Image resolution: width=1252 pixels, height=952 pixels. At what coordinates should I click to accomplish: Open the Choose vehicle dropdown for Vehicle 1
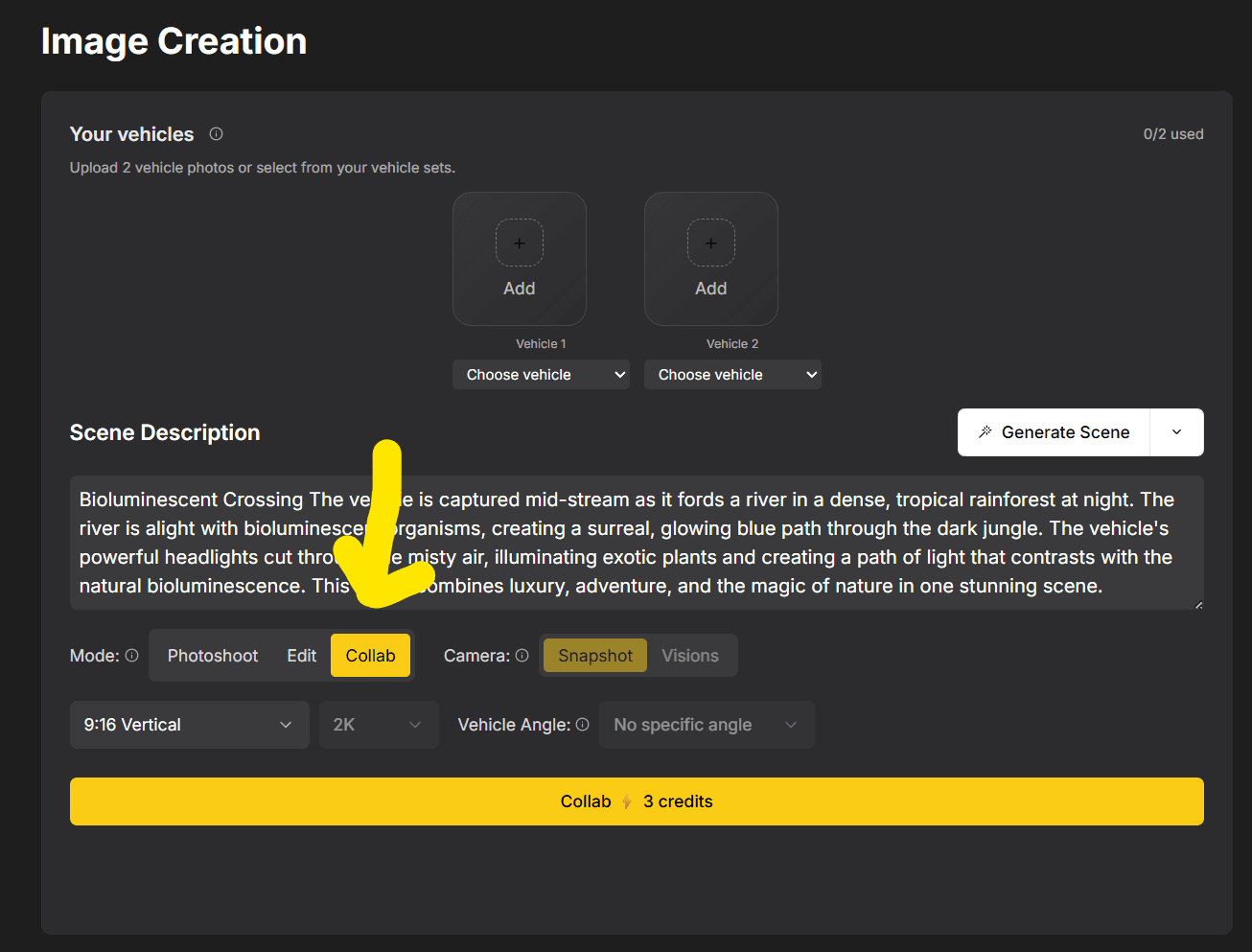541,374
